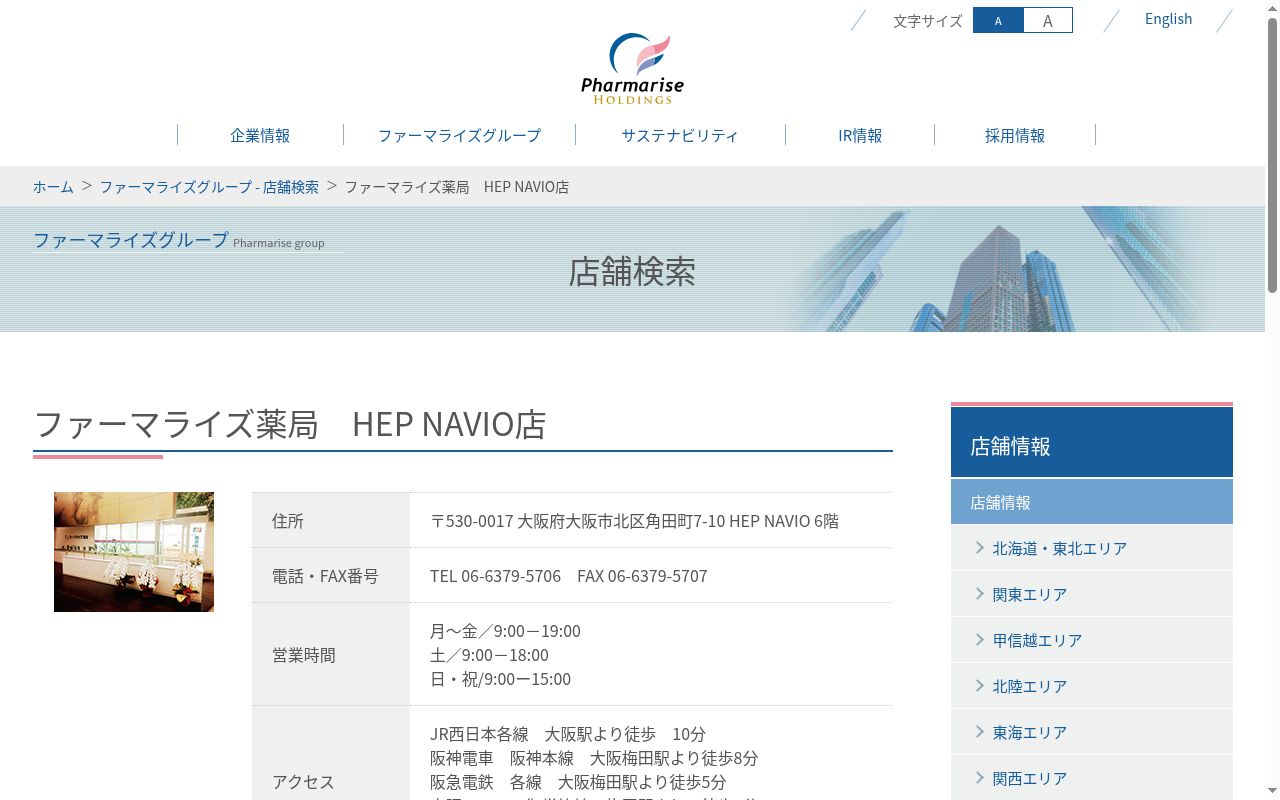
Task: Open the 採用情報 menu
Action: (1015, 135)
